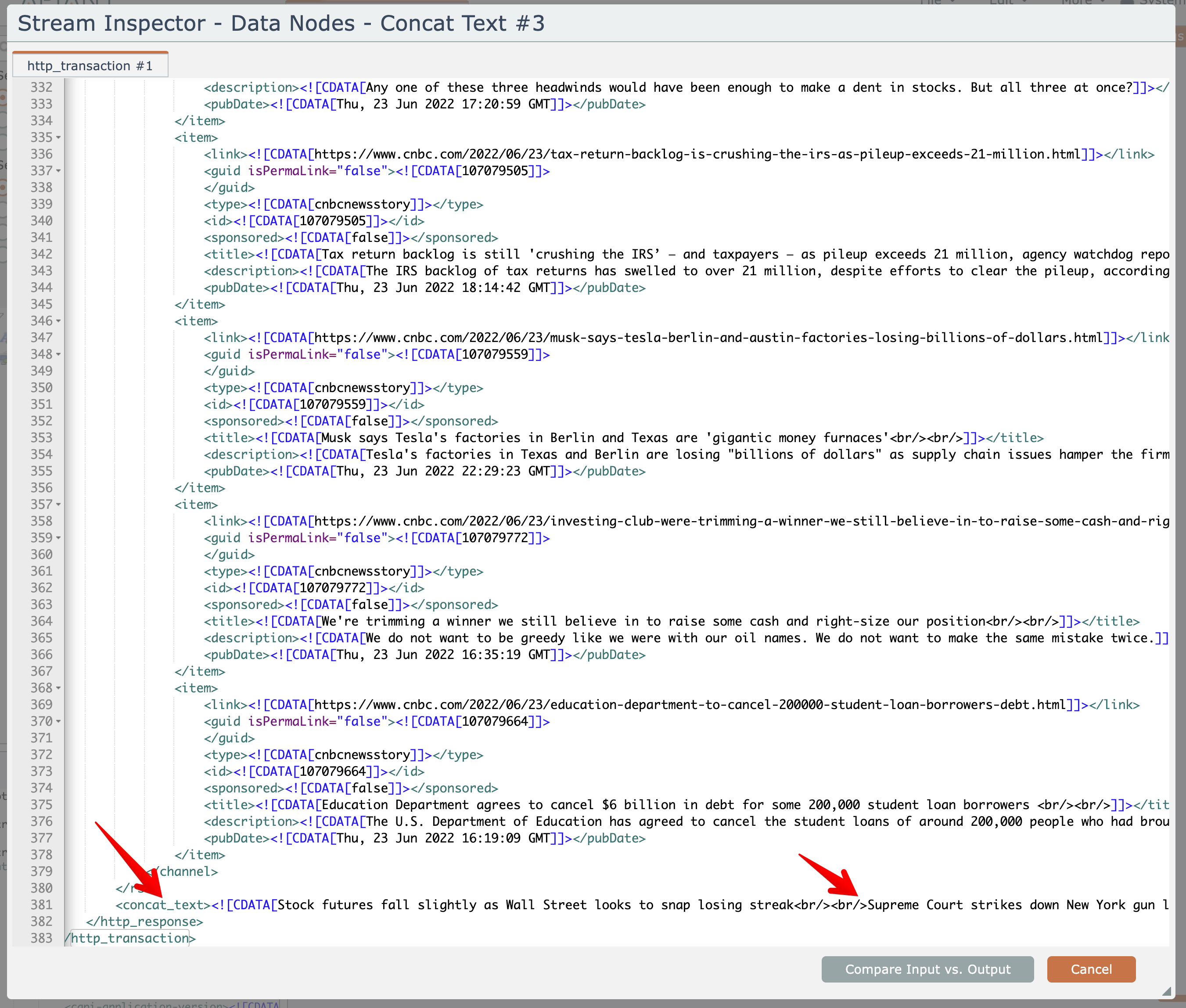The width and height of the screenshot is (1186, 1008).
Task: Toggle fold arrow beside line 359
Action: point(58,538)
